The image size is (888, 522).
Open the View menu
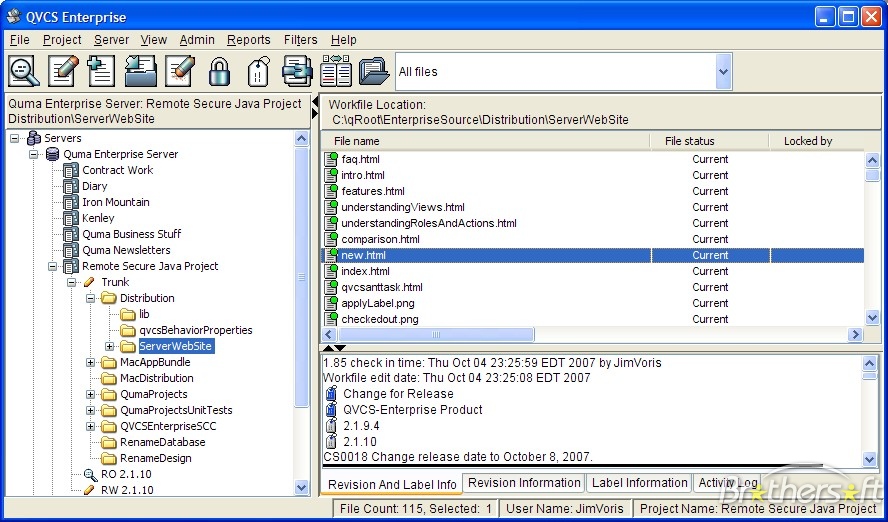[x=154, y=40]
